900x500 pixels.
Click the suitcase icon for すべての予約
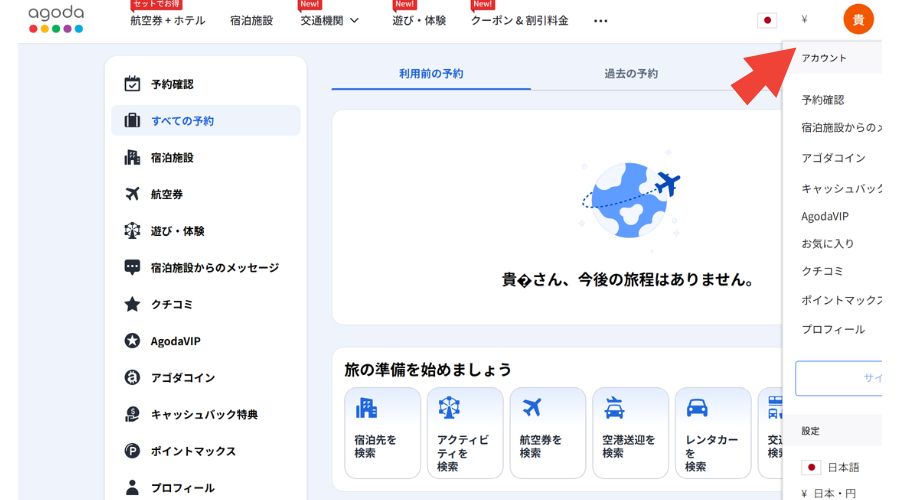pyautogui.click(x=132, y=121)
